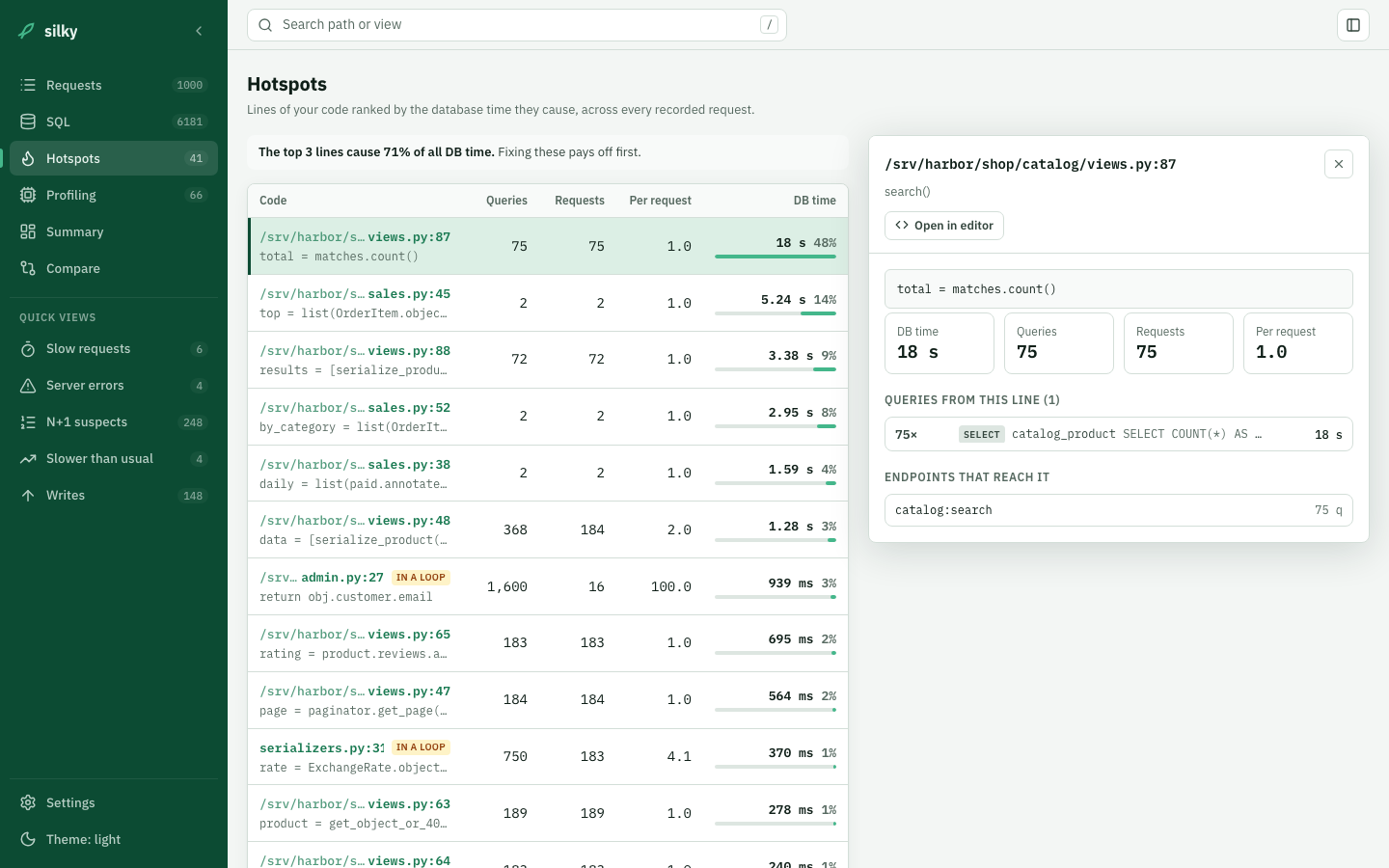This screenshot has width=1389, height=868.
Task: Select the sales.py:52 row
Action: (548, 417)
